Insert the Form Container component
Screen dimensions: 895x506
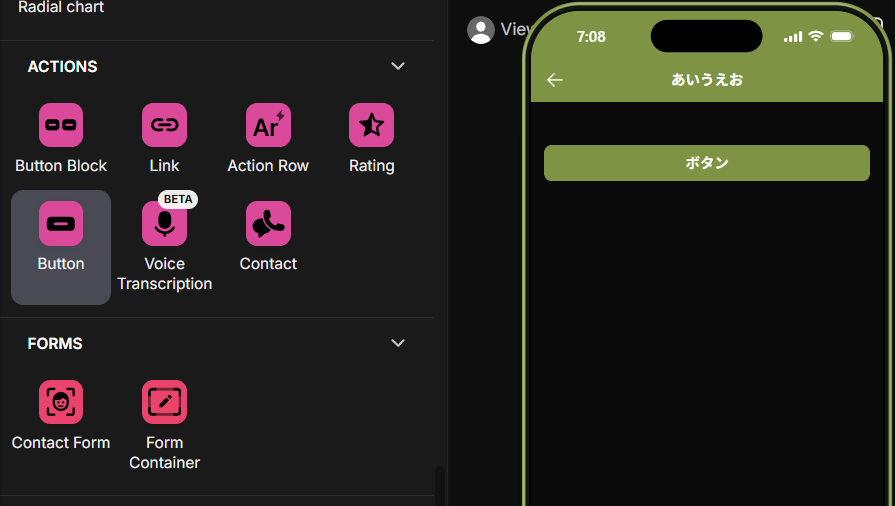coord(164,402)
